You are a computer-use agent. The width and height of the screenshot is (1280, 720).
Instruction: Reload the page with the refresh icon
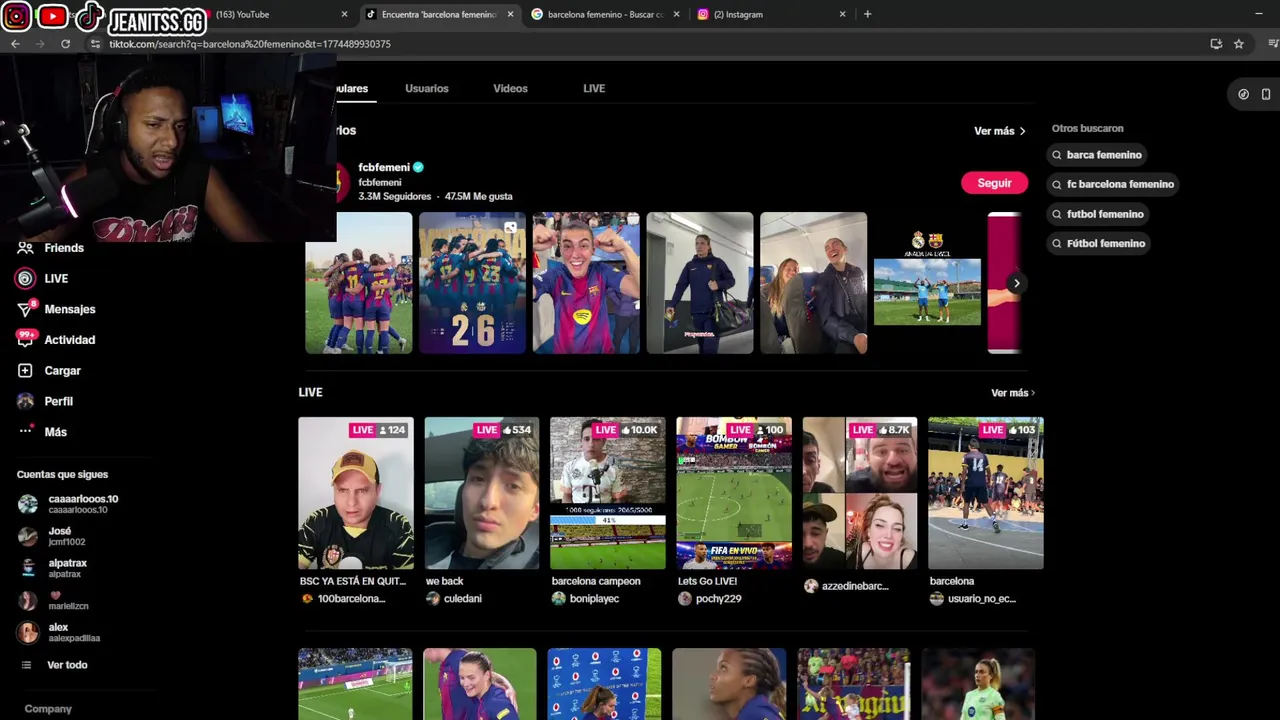65,44
